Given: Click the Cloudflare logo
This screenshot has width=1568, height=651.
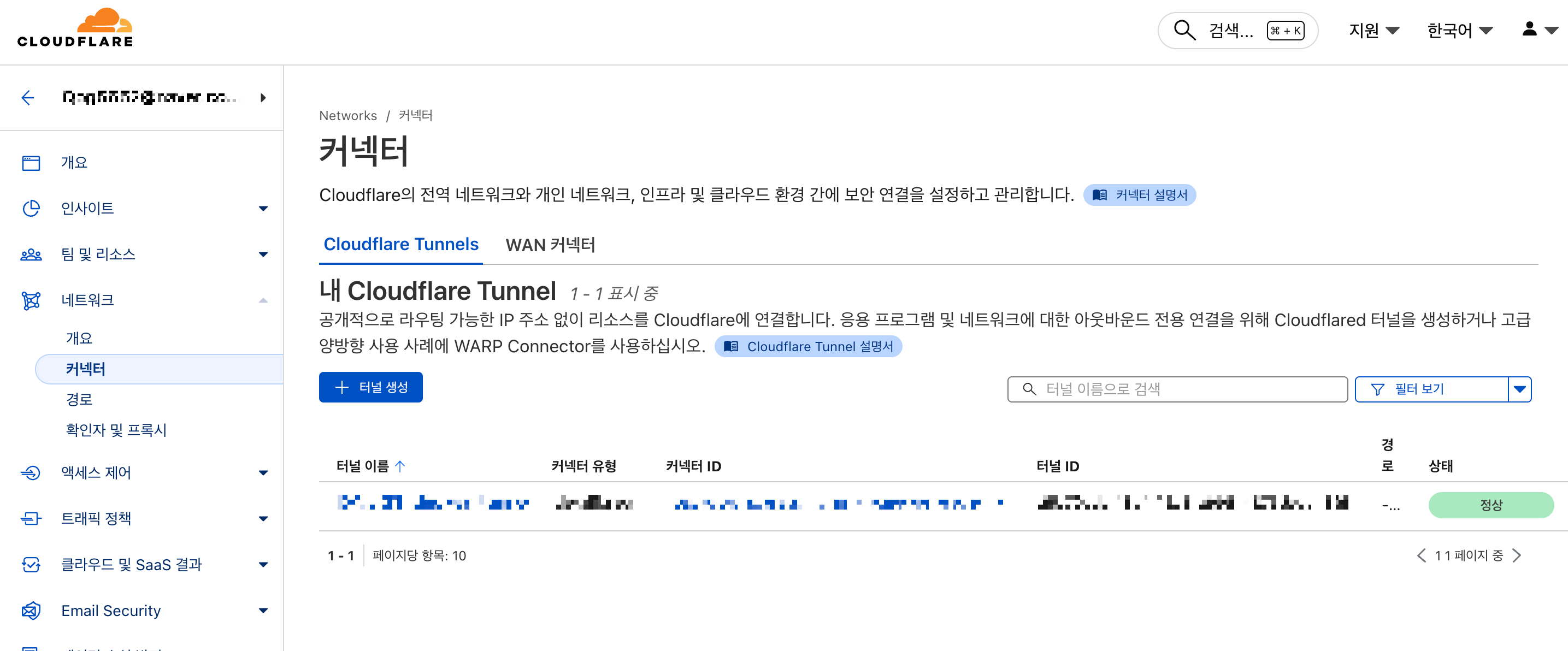Looking at the screenshot, I should 75,28.
